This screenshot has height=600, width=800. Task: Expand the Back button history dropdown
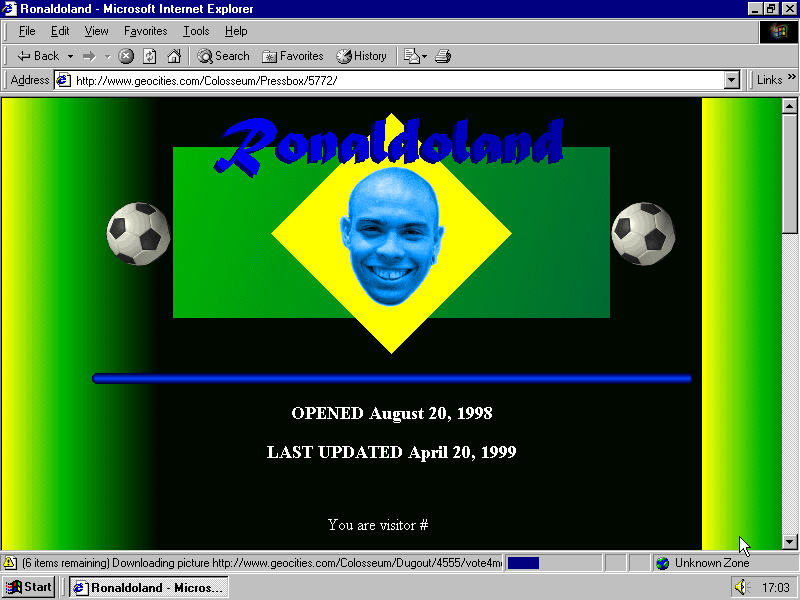tap(70, 56)
